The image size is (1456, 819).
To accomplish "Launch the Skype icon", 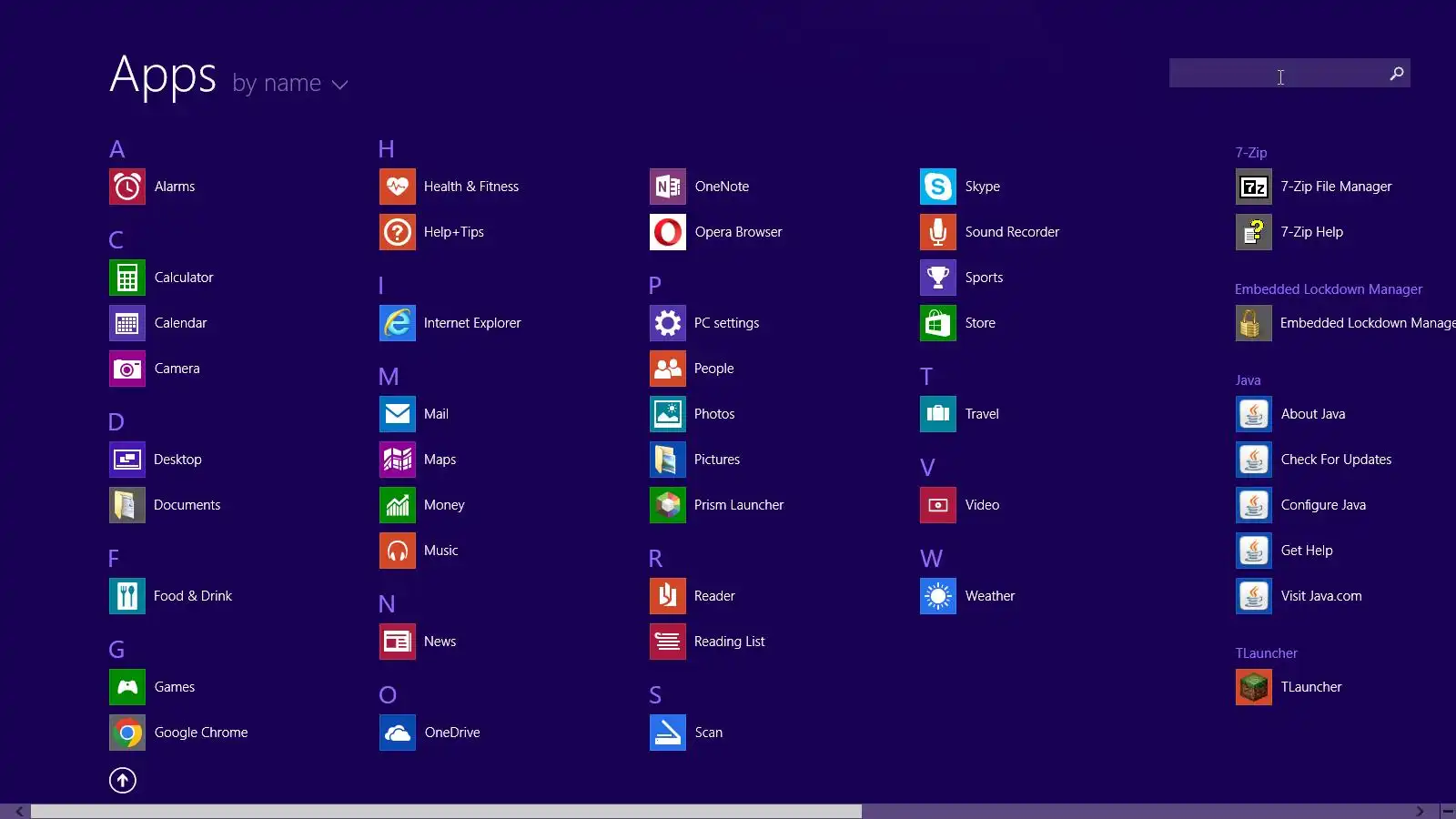I will coord(938,187).
